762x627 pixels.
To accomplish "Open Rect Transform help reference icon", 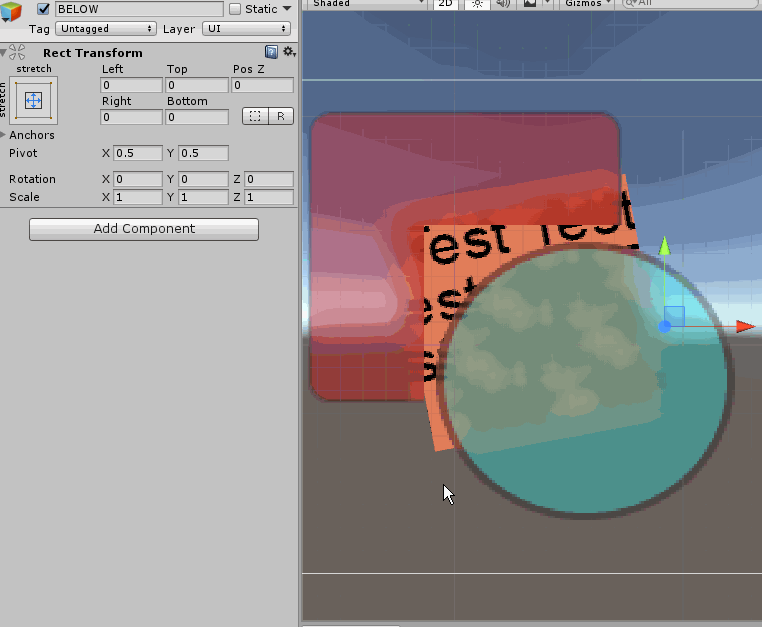I will 271,52.
